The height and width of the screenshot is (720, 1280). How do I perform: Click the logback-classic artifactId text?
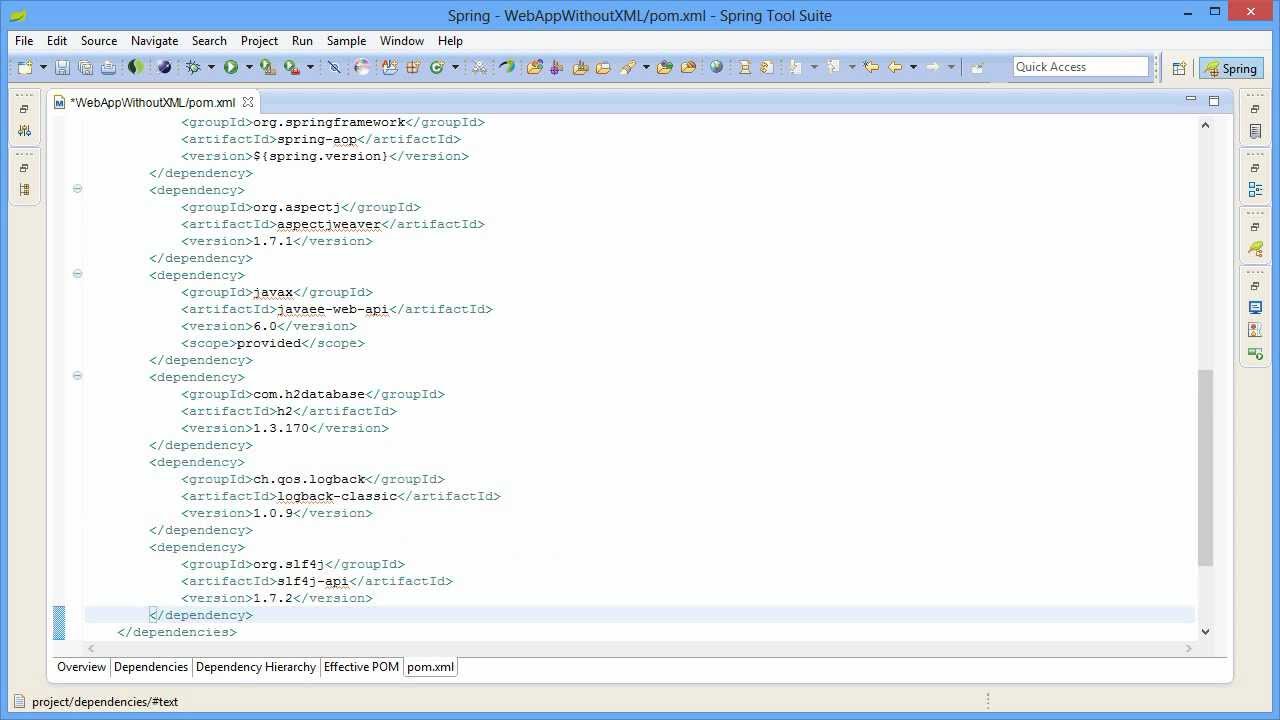337,496
